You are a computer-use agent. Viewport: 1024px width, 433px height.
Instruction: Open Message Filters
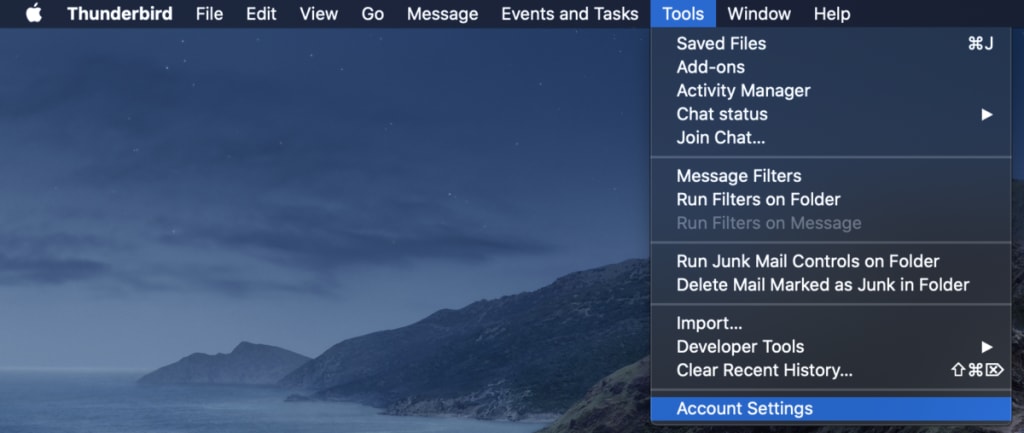[831, 176]
